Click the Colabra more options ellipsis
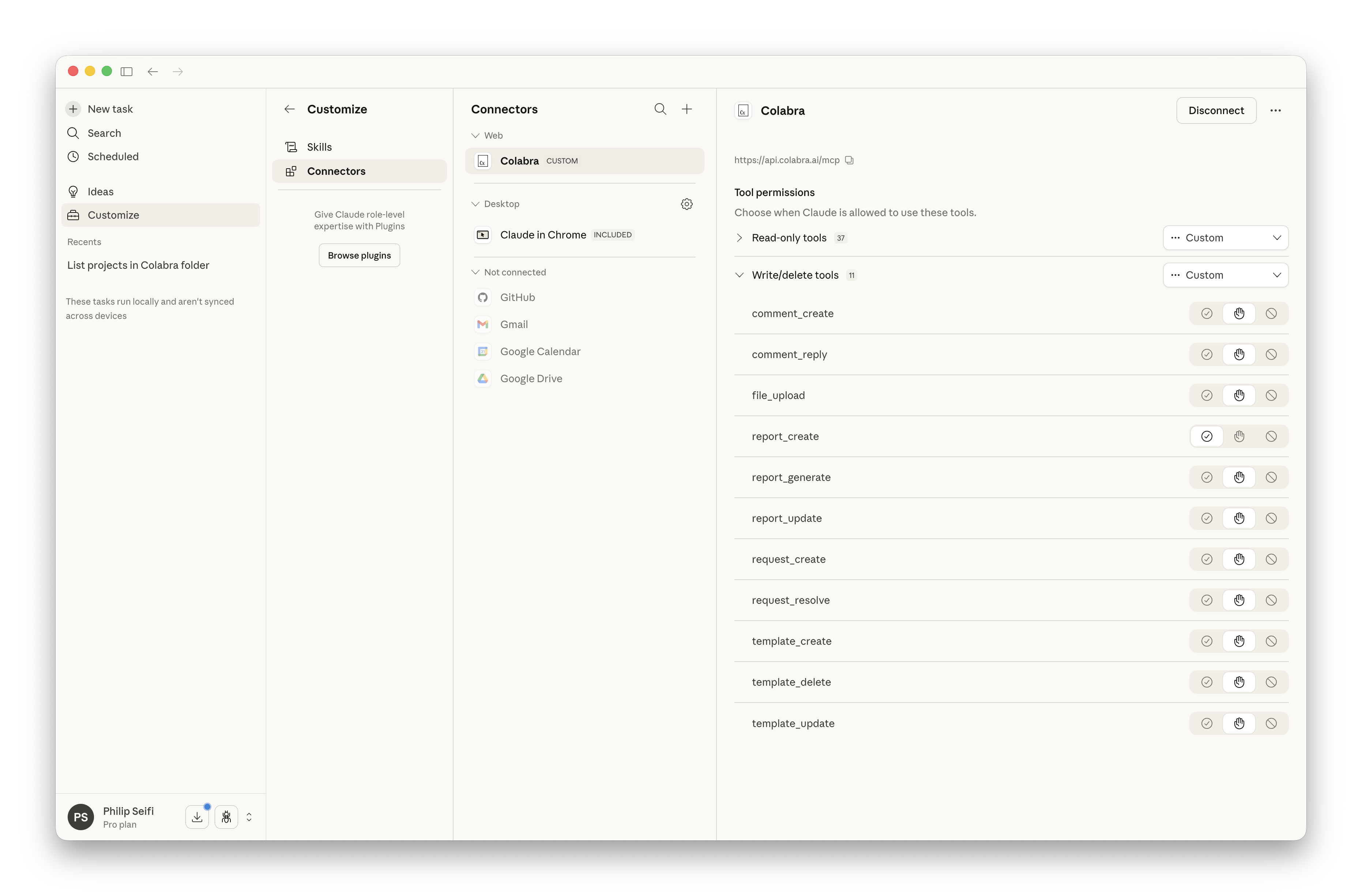Image resolution: width=1362 pixels, height=896 pixels. (x=1275, y=110)
